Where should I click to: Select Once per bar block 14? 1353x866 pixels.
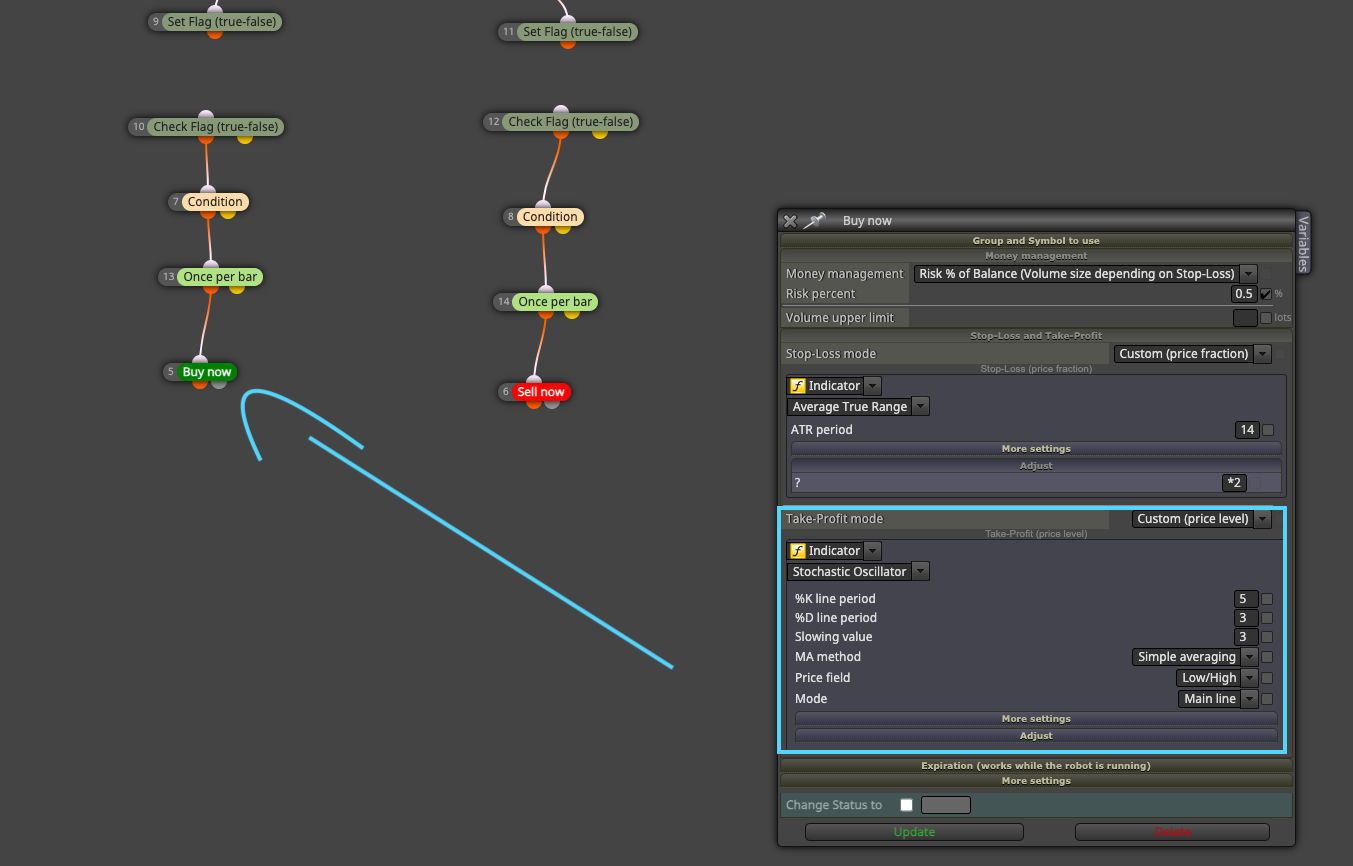(555, 302)
